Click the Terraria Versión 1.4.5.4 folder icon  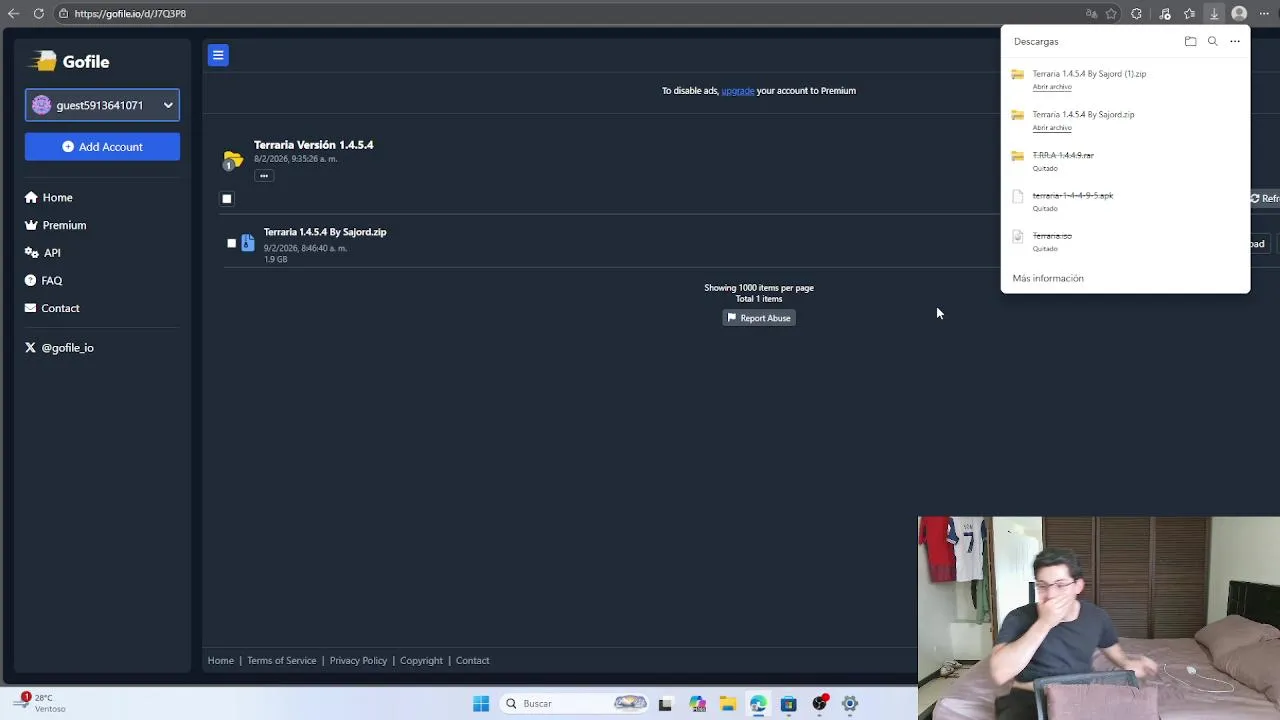tap(232, 160)
